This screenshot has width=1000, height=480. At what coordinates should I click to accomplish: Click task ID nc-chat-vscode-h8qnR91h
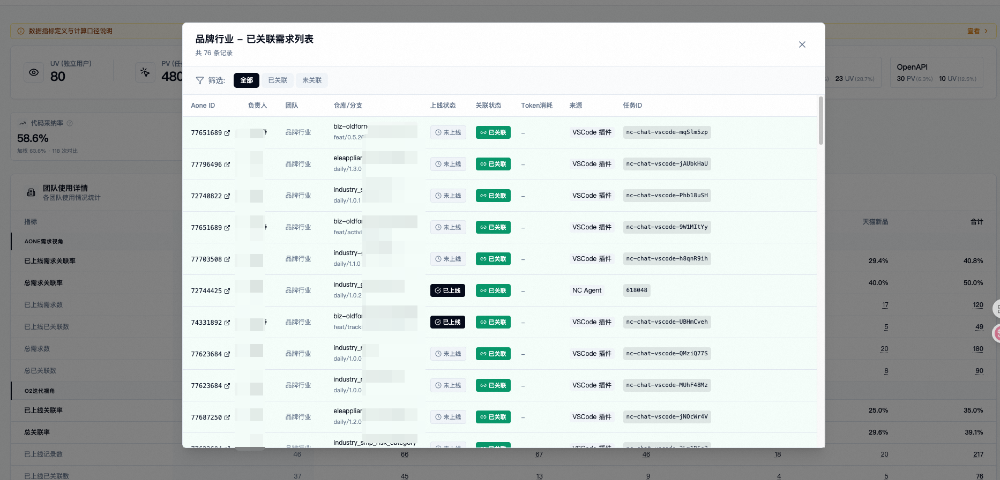(x=666, y=259)
